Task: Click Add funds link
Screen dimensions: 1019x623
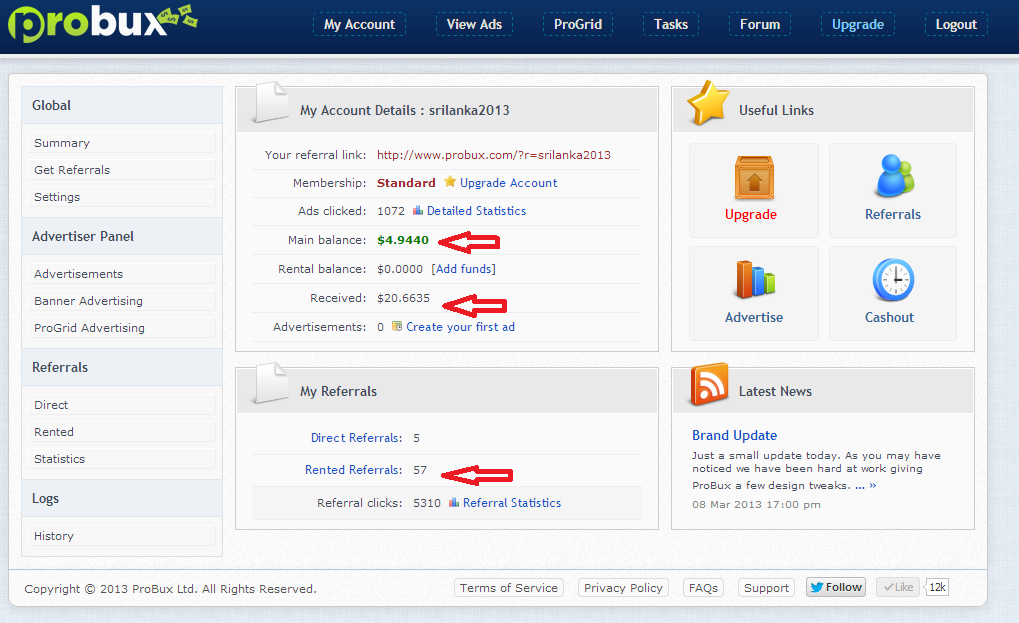Action: tap(463, 268)
